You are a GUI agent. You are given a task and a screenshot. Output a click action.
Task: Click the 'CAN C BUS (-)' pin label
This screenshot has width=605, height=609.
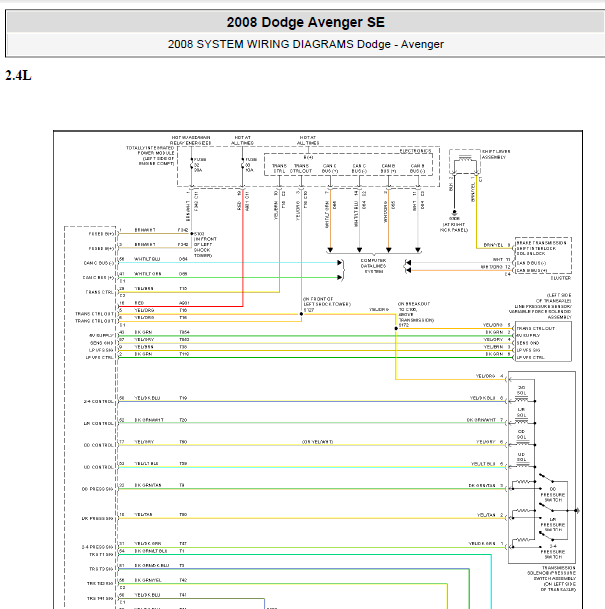(x=99, y=263)
